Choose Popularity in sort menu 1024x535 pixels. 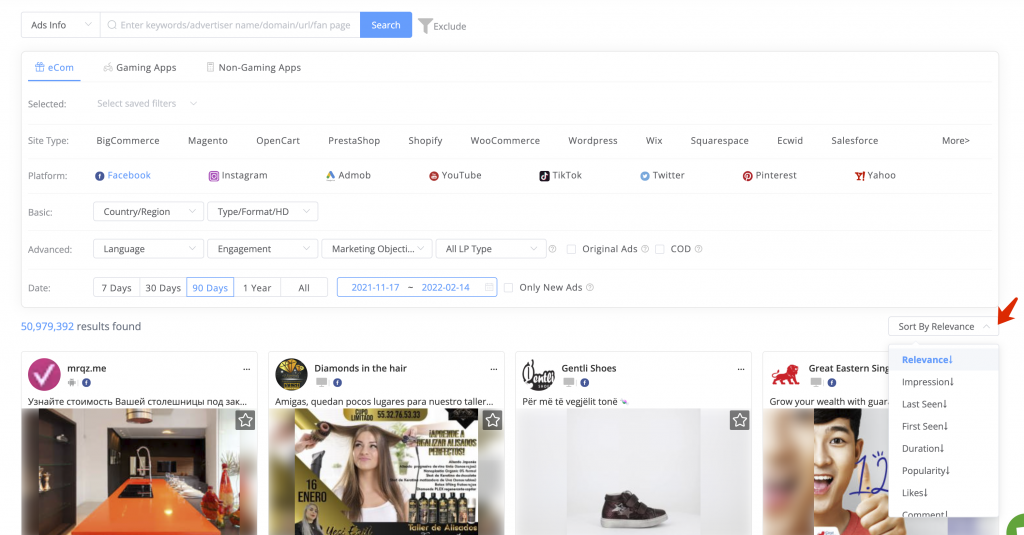click(943, 471)
